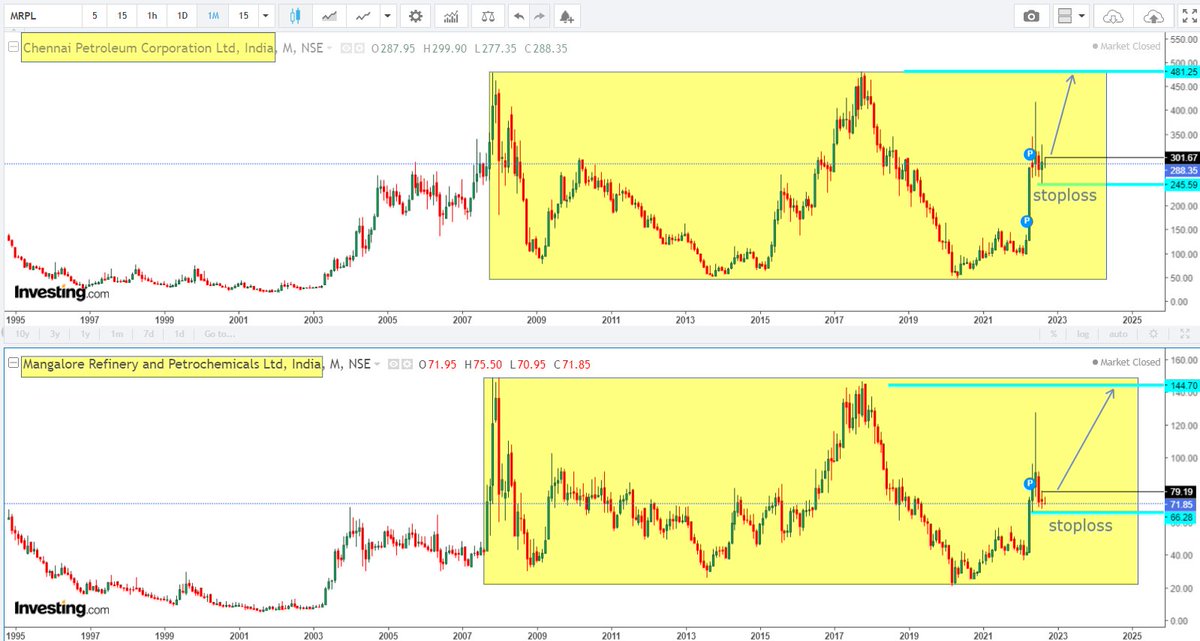Click the Market Closed status on the Chennai Petroleum chart
Image resolution: width=1200 pixels, height=641 pixels.
(x=1127, y=46)
